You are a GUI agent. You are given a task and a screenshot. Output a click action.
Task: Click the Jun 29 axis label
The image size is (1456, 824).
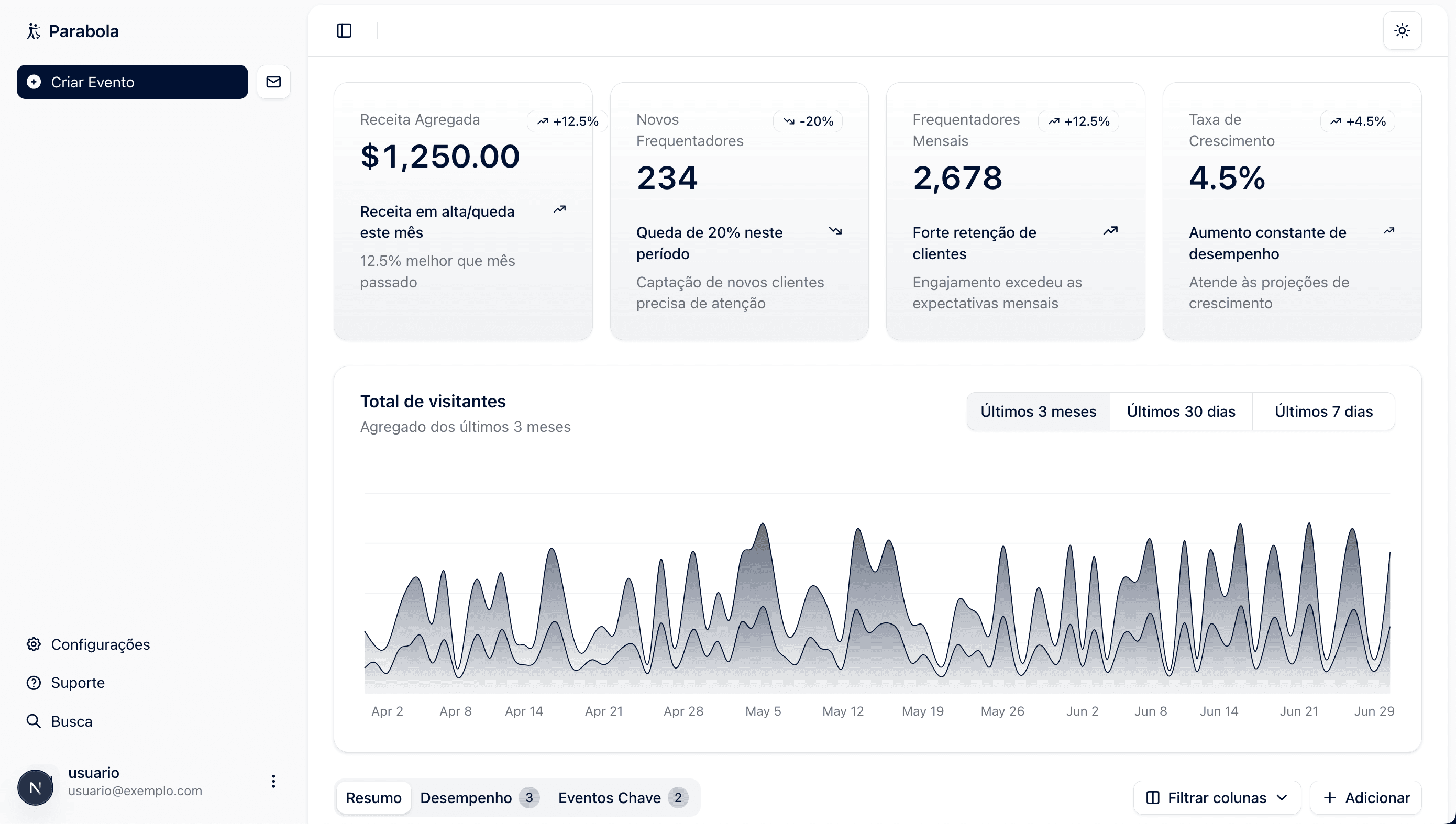pos(1374,711)
